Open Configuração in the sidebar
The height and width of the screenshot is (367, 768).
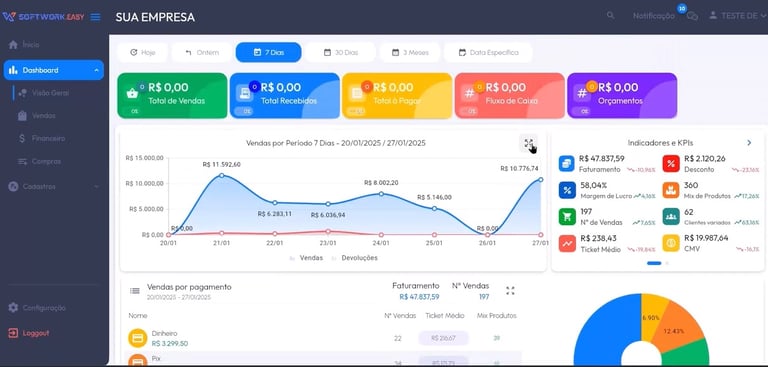coord(37,308)
